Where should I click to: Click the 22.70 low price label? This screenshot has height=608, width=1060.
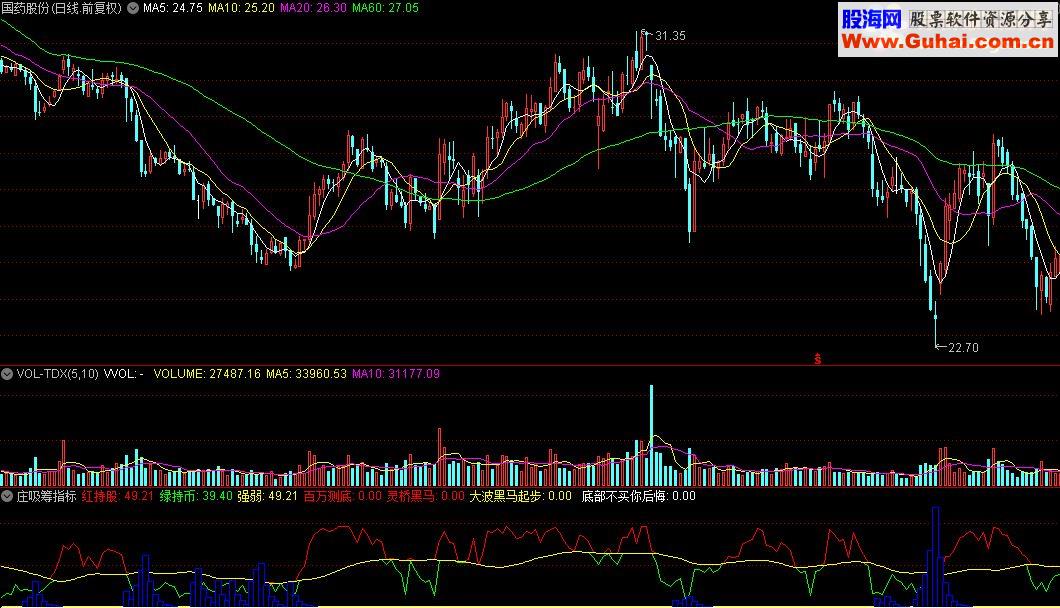[963, 348]
